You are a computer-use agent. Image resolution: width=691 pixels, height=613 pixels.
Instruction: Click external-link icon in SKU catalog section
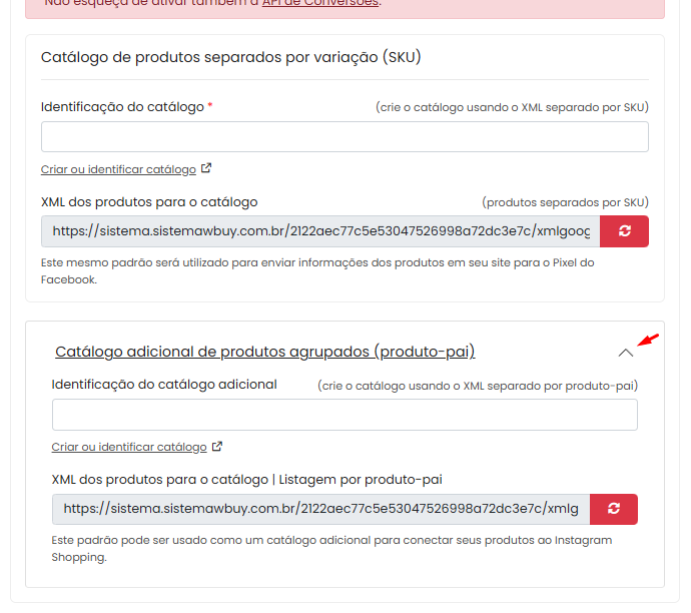click(206, 169)
